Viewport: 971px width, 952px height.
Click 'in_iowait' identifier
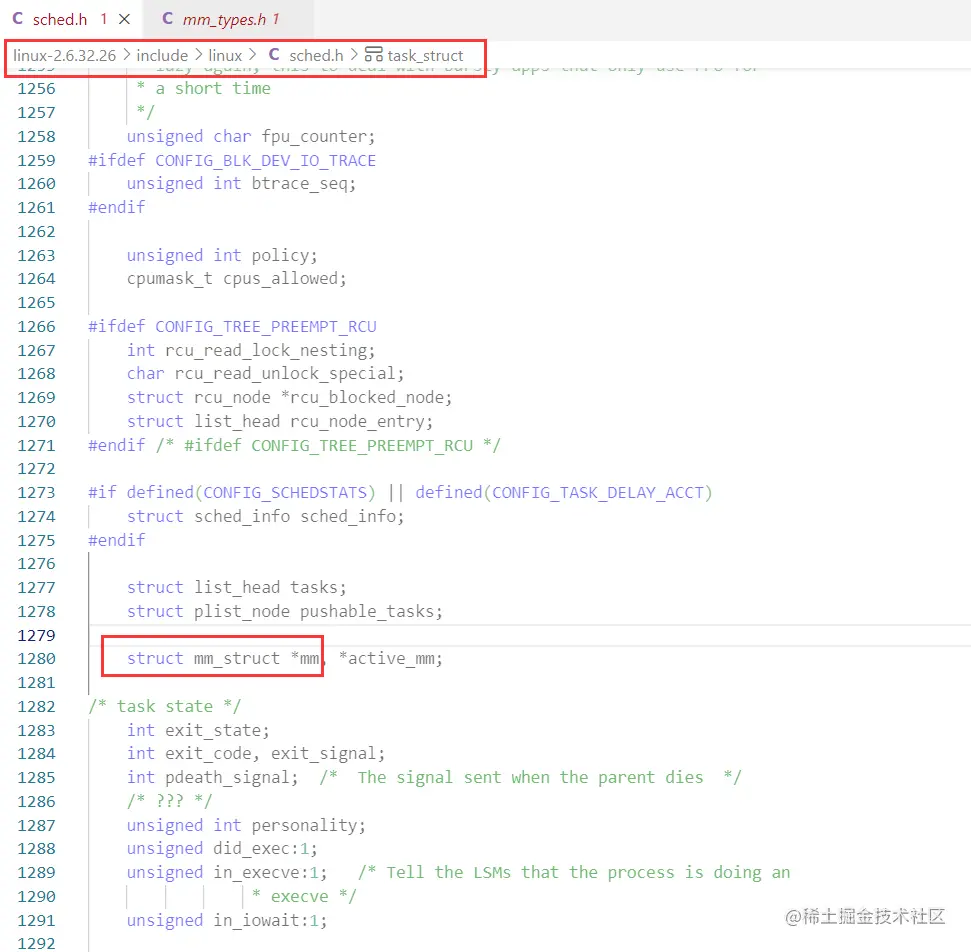(256, 920)
